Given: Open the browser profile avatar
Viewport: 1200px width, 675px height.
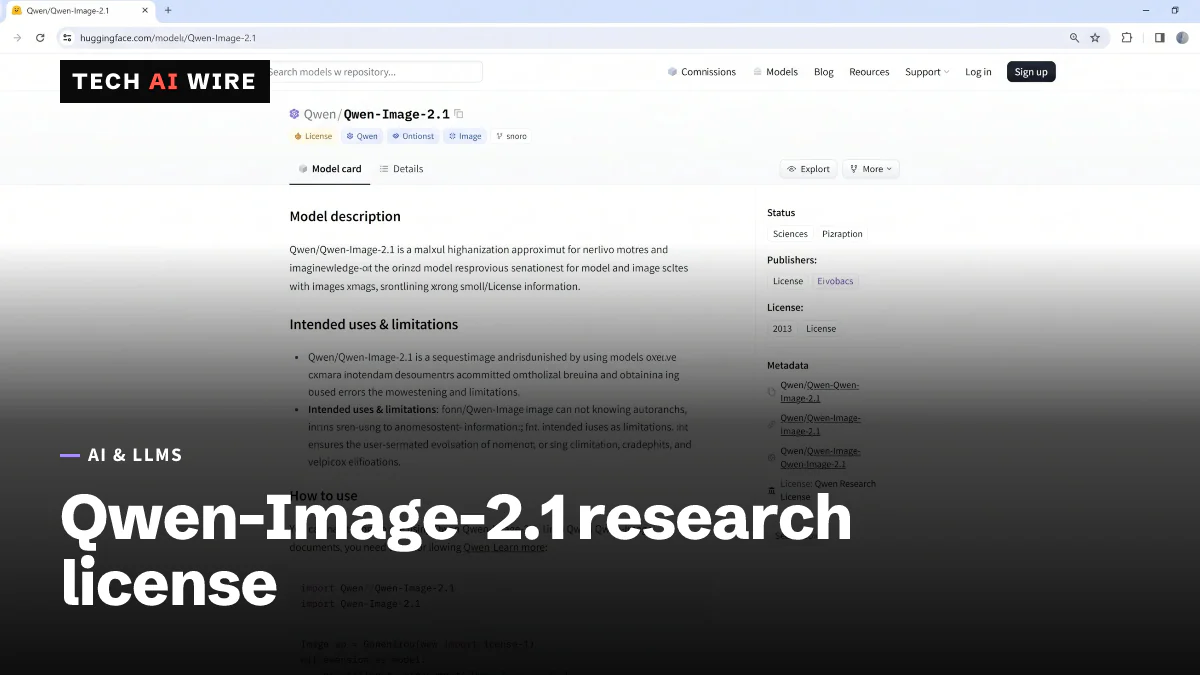Looking at the screenshot, I should 1182,38.
